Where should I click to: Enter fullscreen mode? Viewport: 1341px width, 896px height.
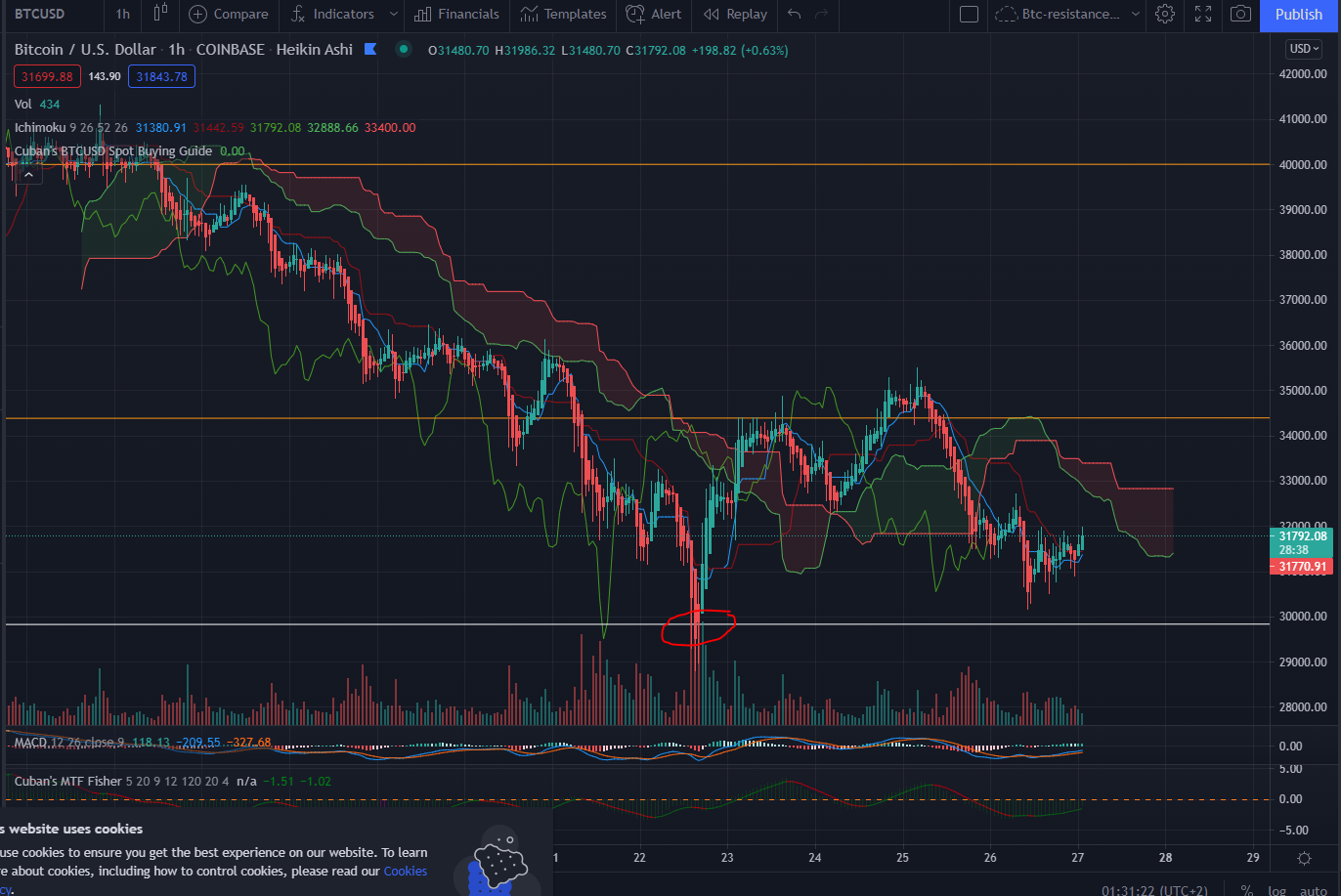(1203, 14)
